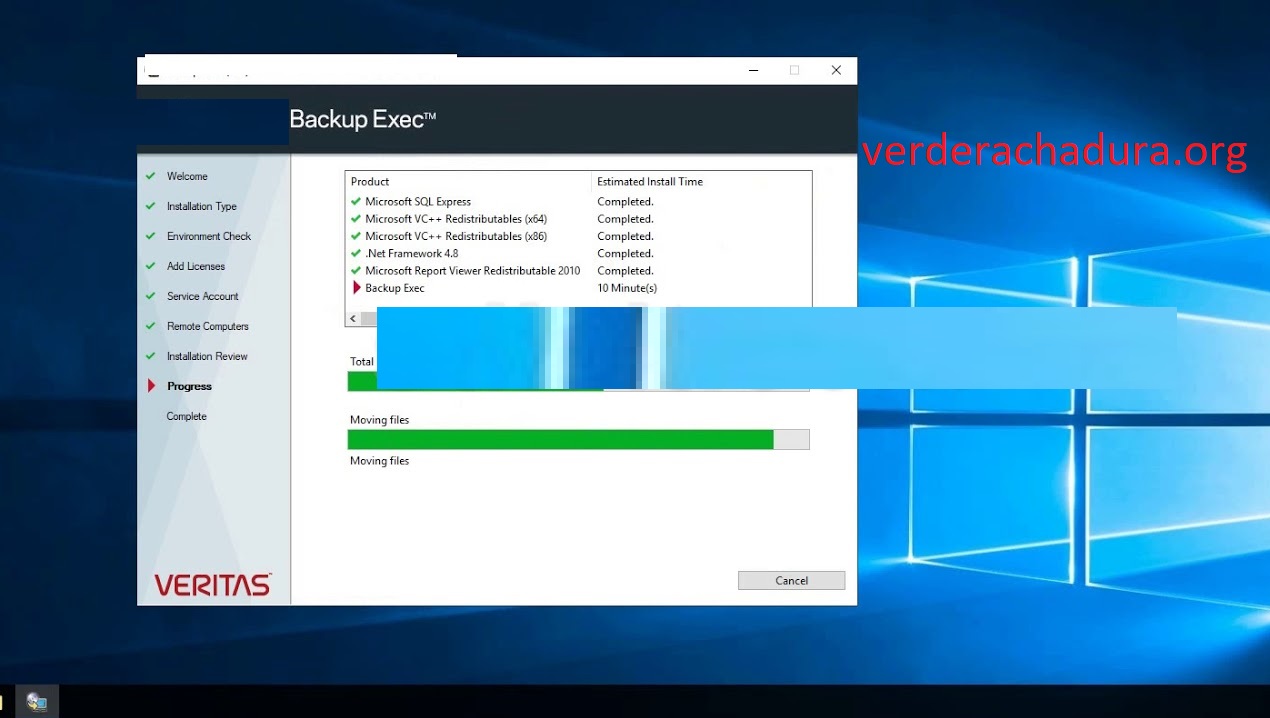Click the Product column header
1270x718 pixels.
[469, 182]
